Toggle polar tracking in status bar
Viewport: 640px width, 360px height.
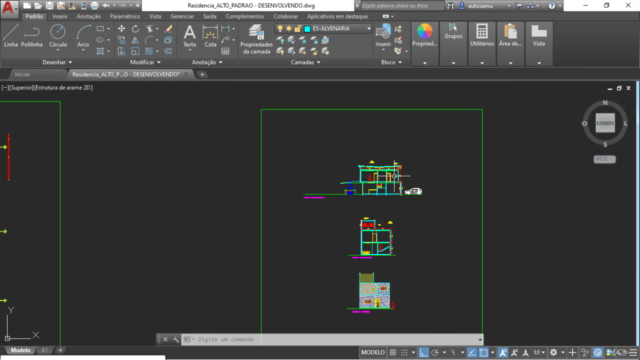pos(435,352)
